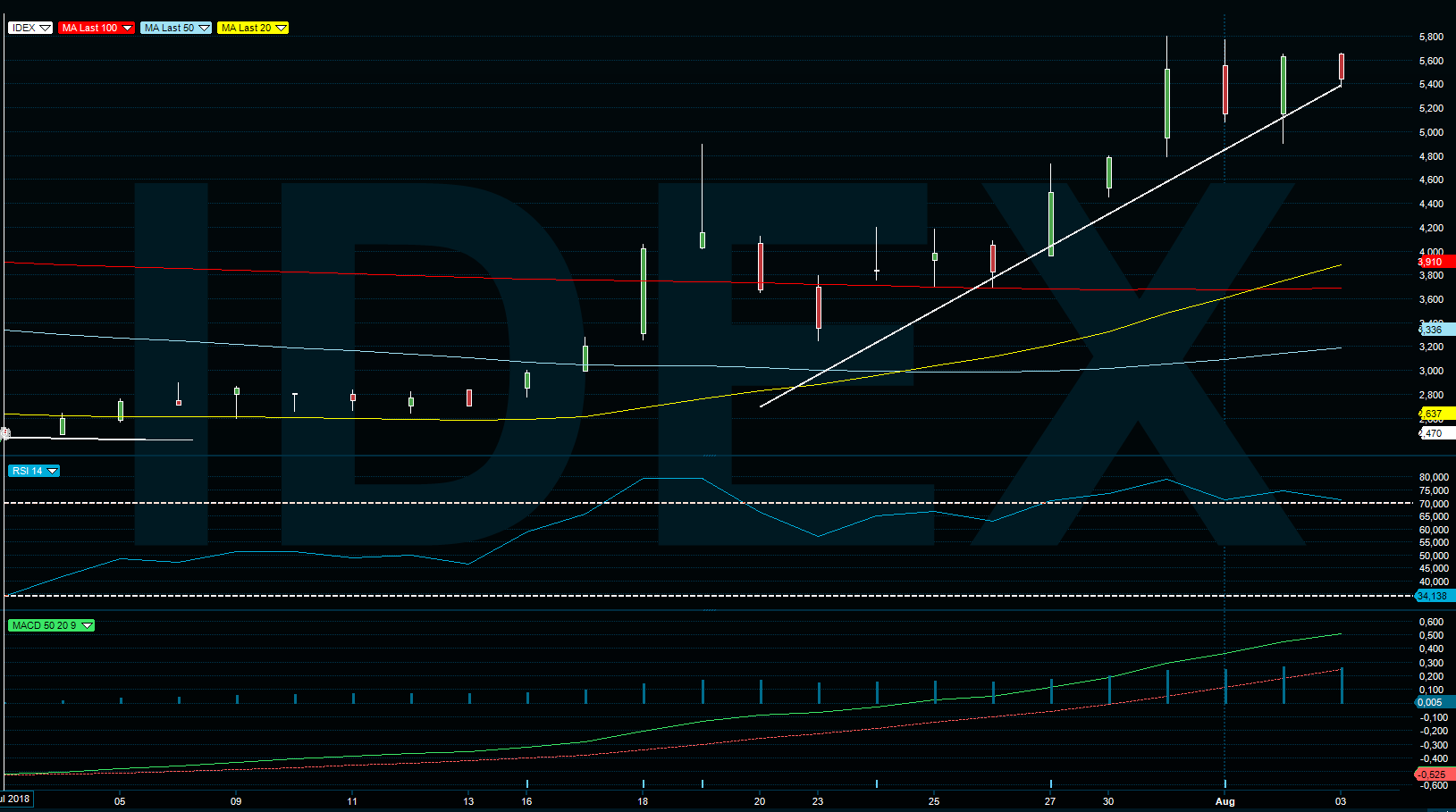
Task: Open the MA Last 20 indicator dropdown
Action: [253, 28]
